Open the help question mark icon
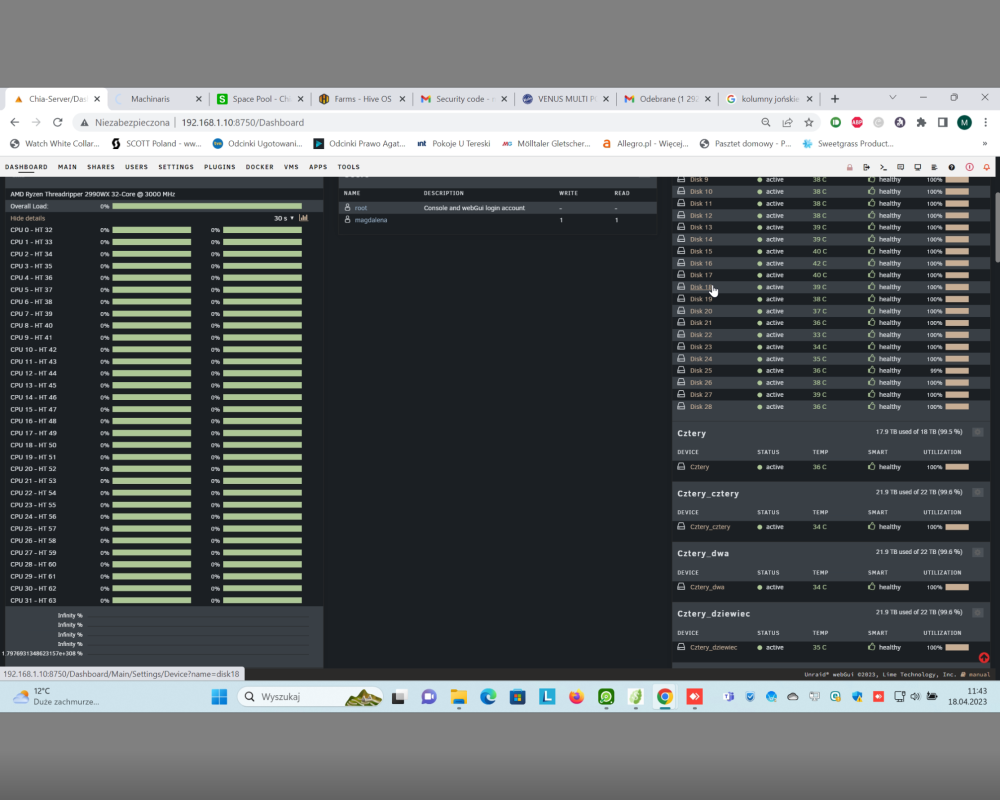 coord(952,167)
